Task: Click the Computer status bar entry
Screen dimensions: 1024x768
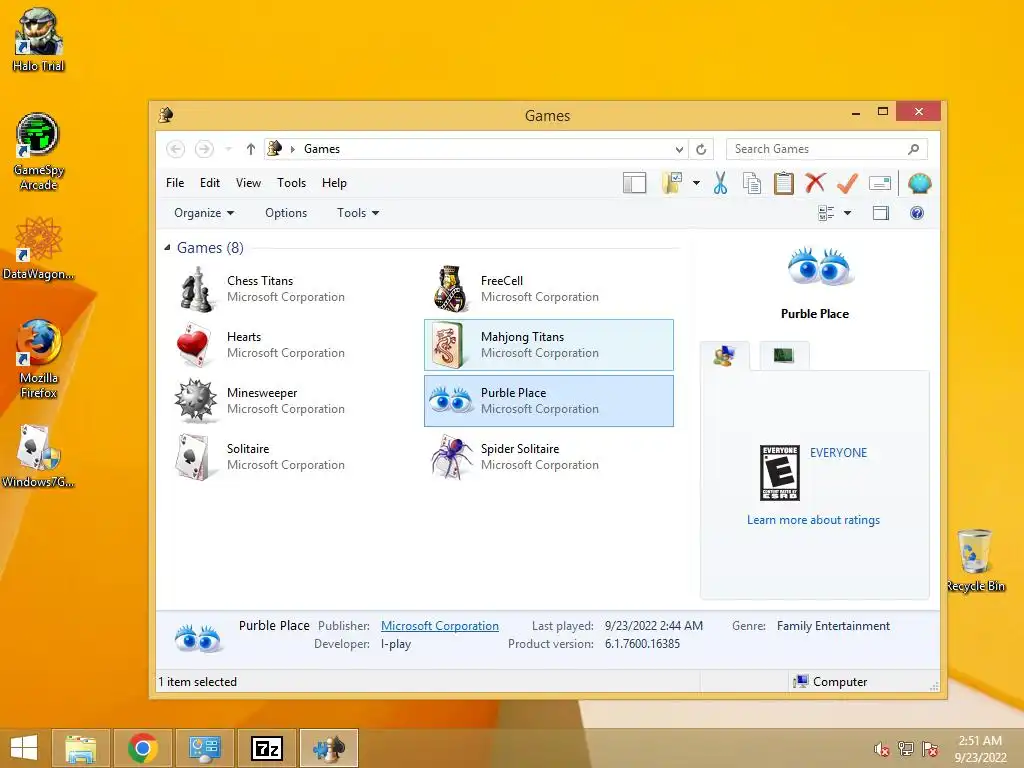Action: [830, 682]
